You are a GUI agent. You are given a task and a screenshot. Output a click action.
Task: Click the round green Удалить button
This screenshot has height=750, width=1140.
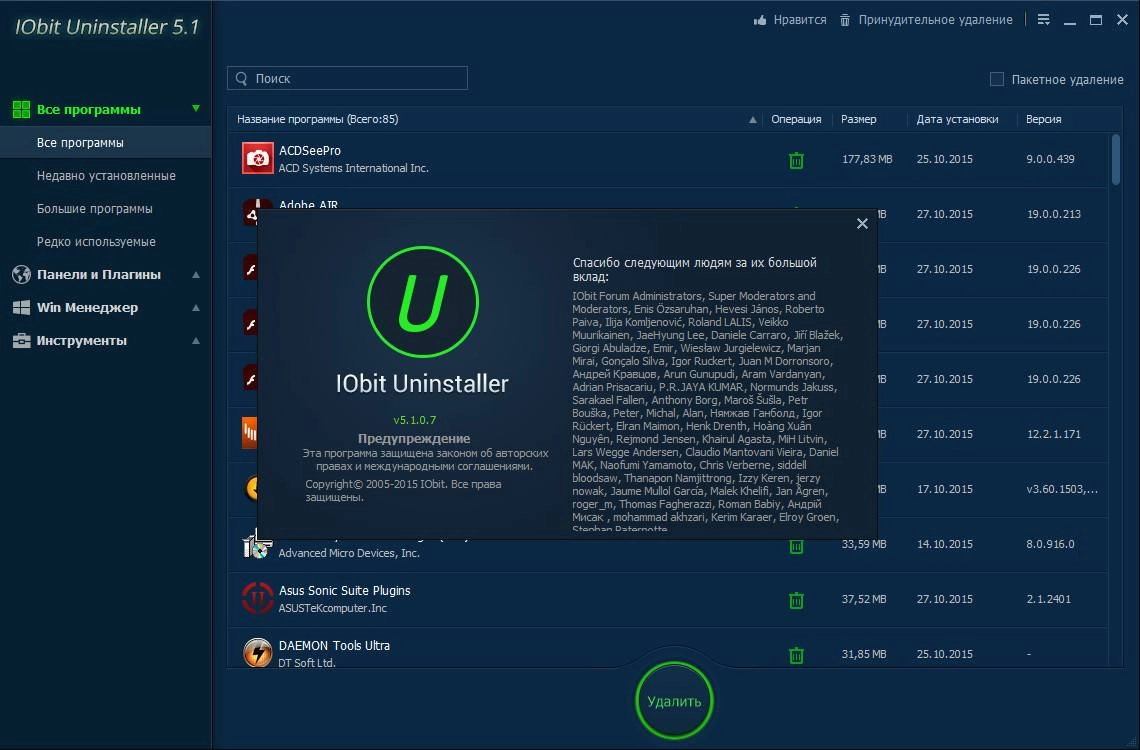(x=674, y=701)
